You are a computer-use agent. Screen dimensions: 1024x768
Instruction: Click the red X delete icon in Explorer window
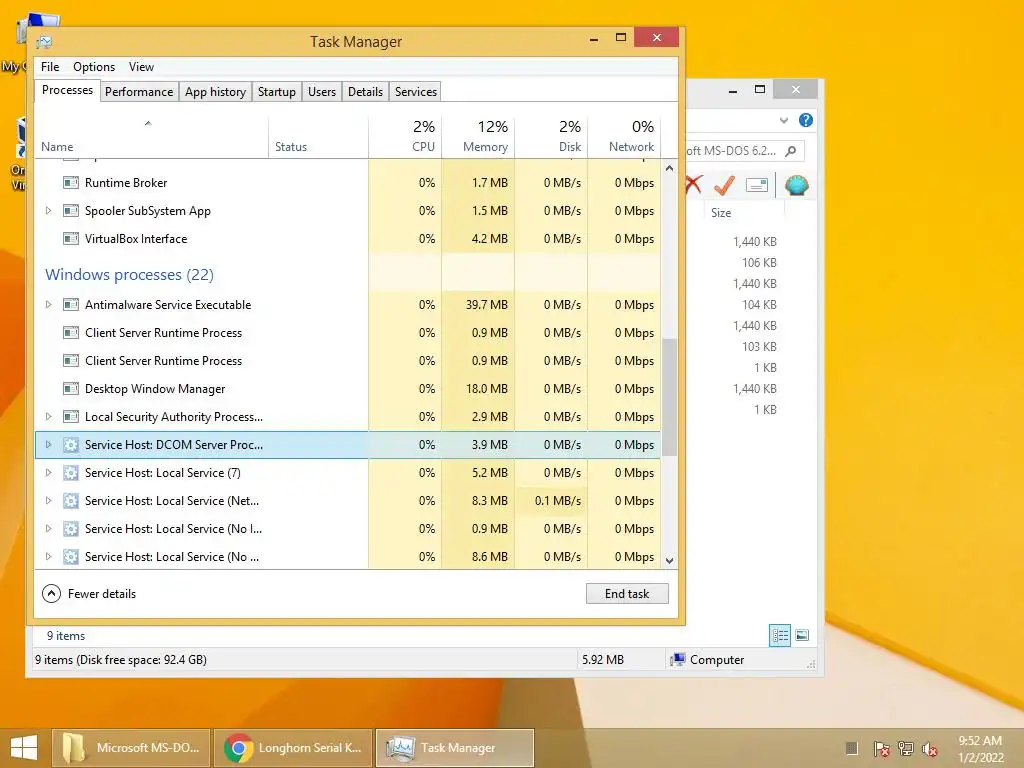[694, 185]
